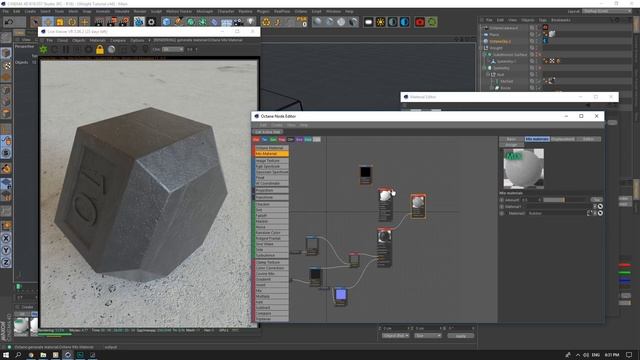
Task: Open Object Manager Tags menu
Action: [x=542, y=20]
